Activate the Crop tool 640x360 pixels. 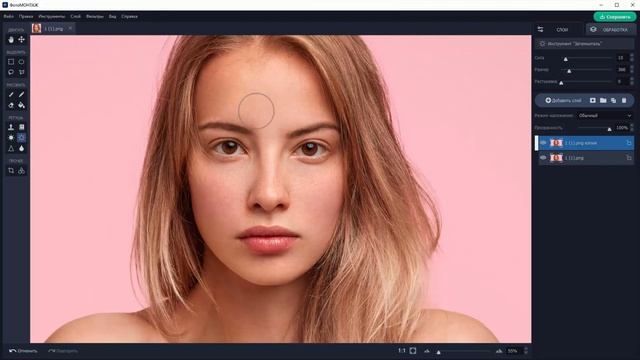tap(11, 171)
